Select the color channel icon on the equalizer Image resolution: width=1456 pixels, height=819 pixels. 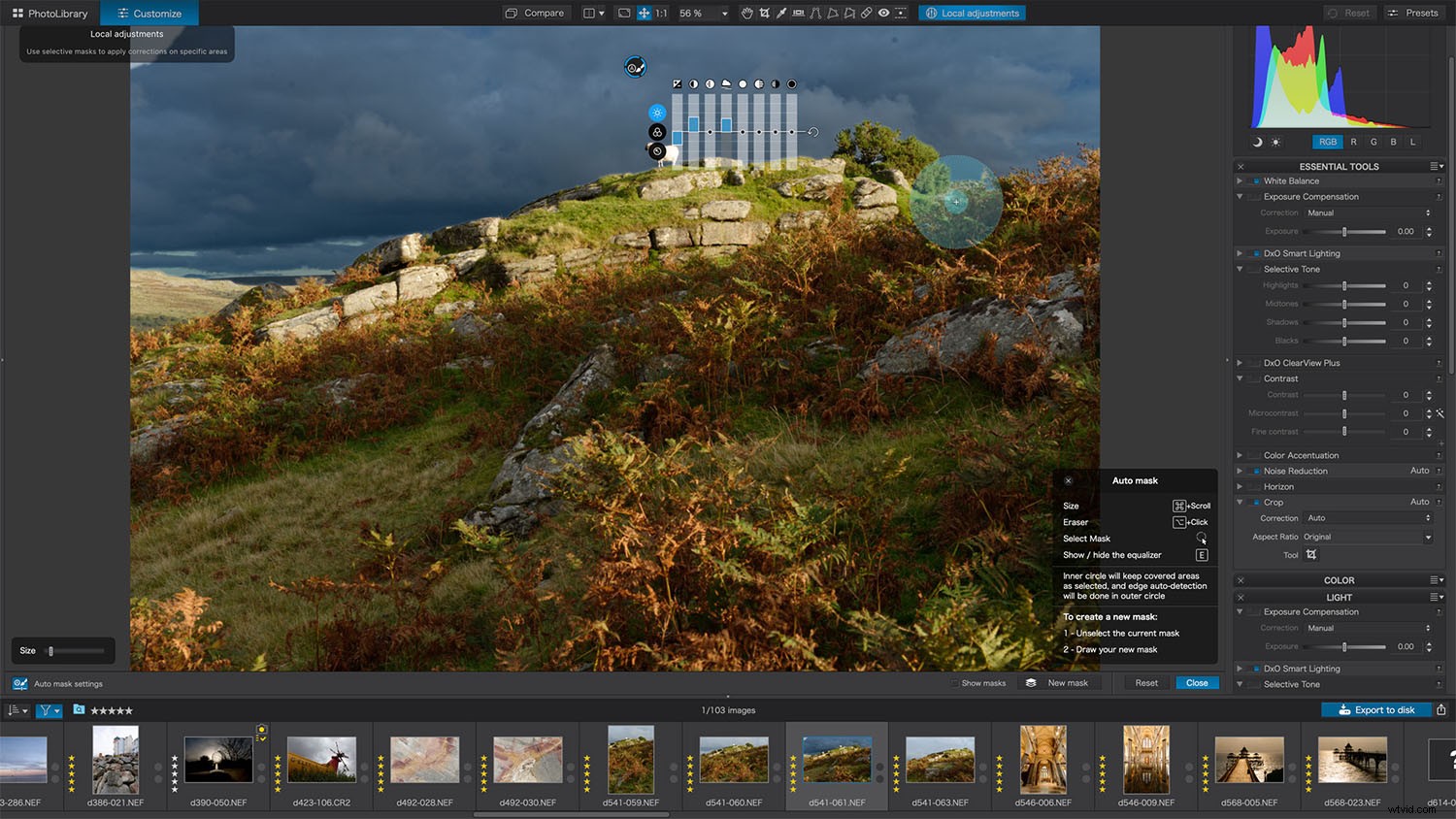click(657, 132)
